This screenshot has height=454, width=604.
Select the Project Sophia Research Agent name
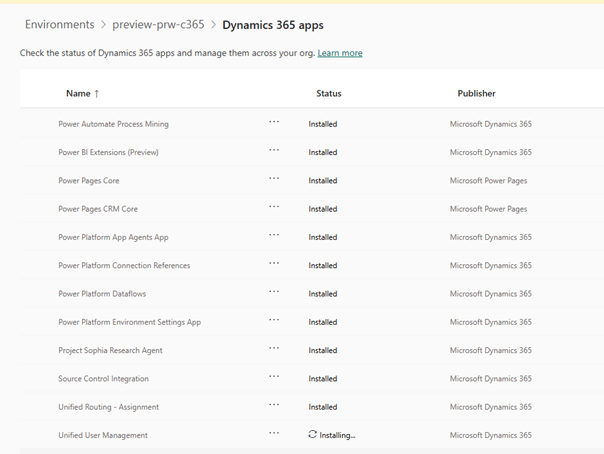pos(110,350)
